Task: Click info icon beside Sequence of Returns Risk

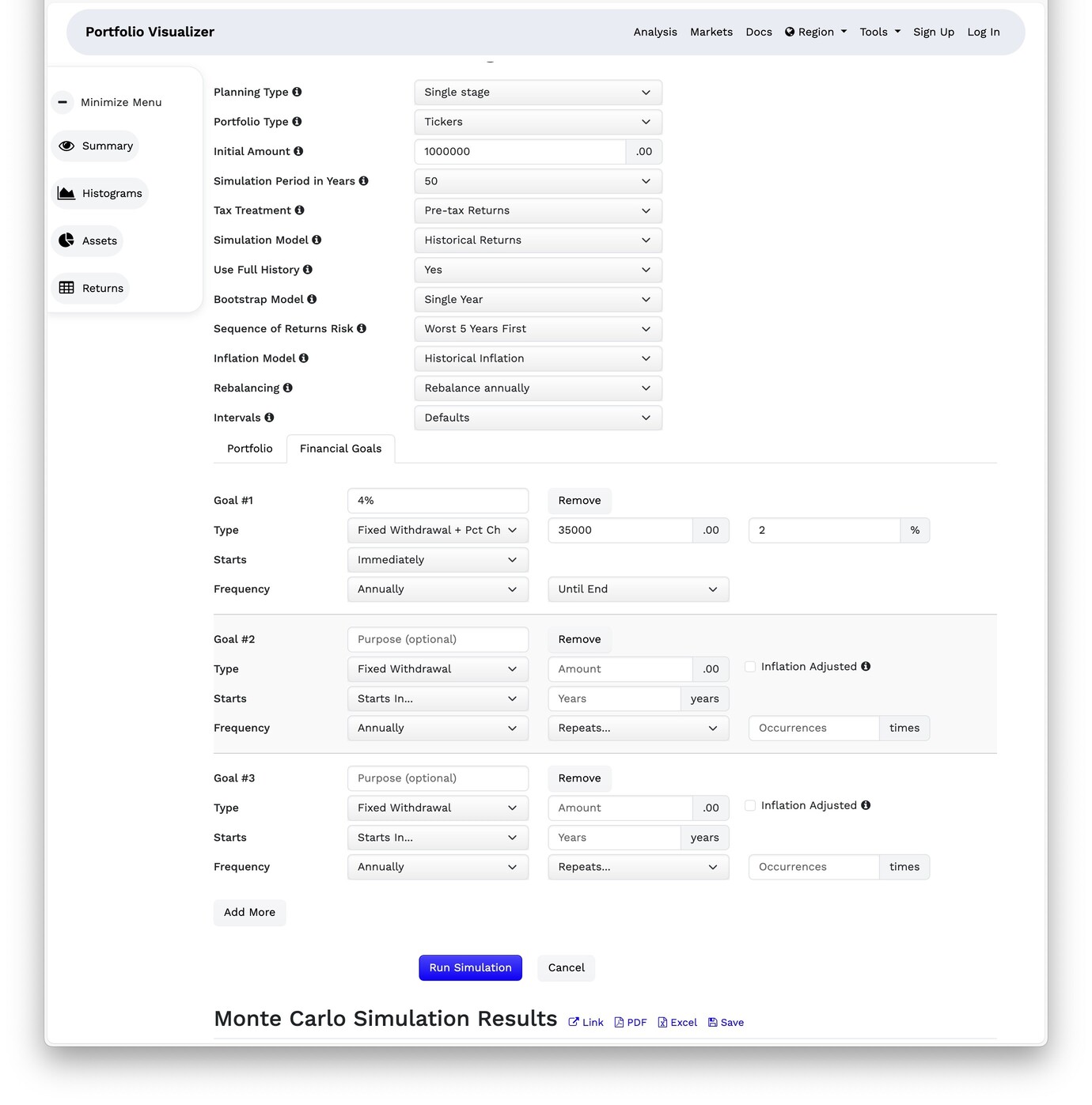Action: pos(362,328)
